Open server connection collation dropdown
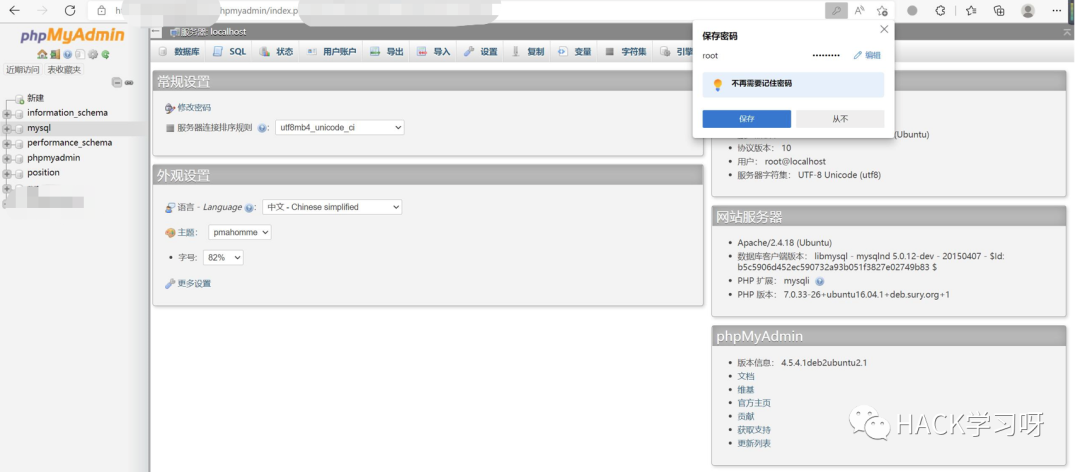 (340, 127)
